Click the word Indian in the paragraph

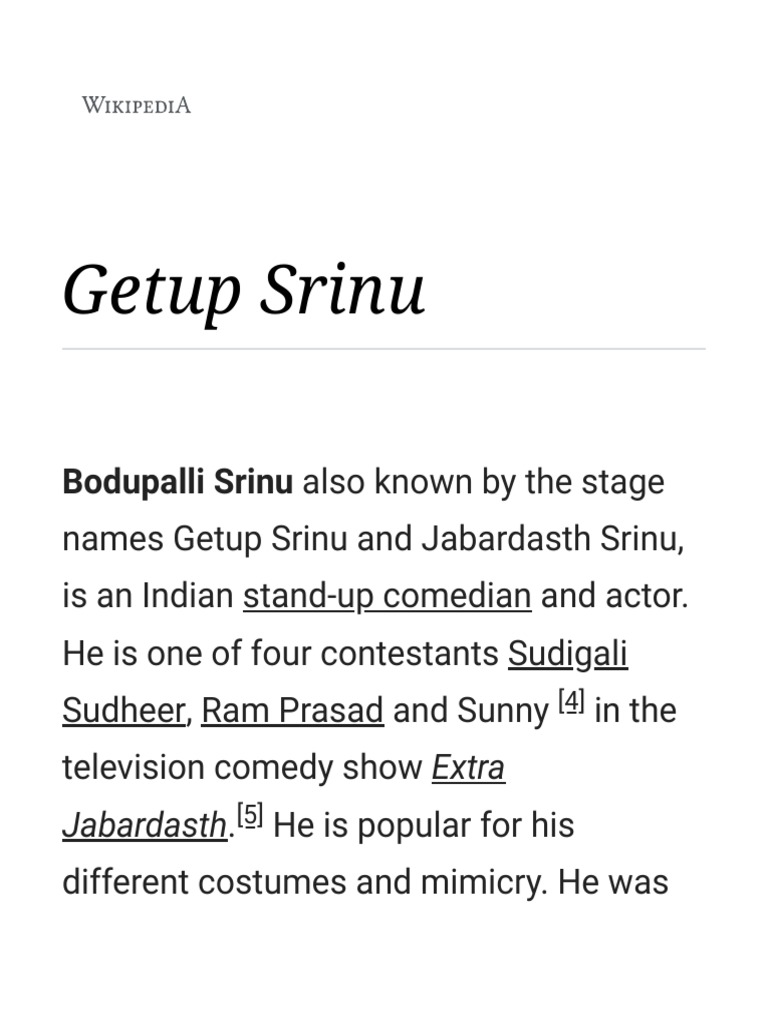tap(187, 596)
